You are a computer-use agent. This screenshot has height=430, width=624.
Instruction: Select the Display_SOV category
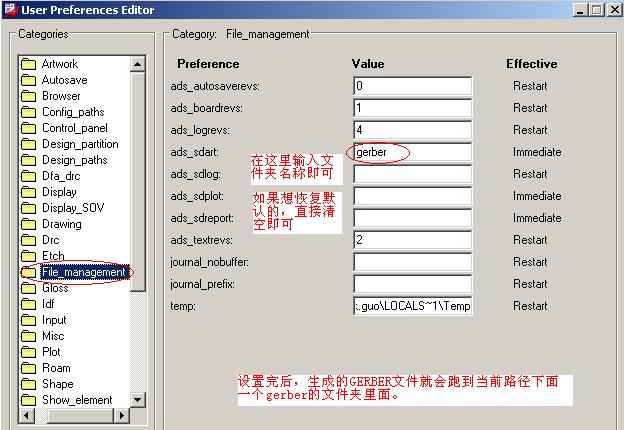tap(73, 208)
